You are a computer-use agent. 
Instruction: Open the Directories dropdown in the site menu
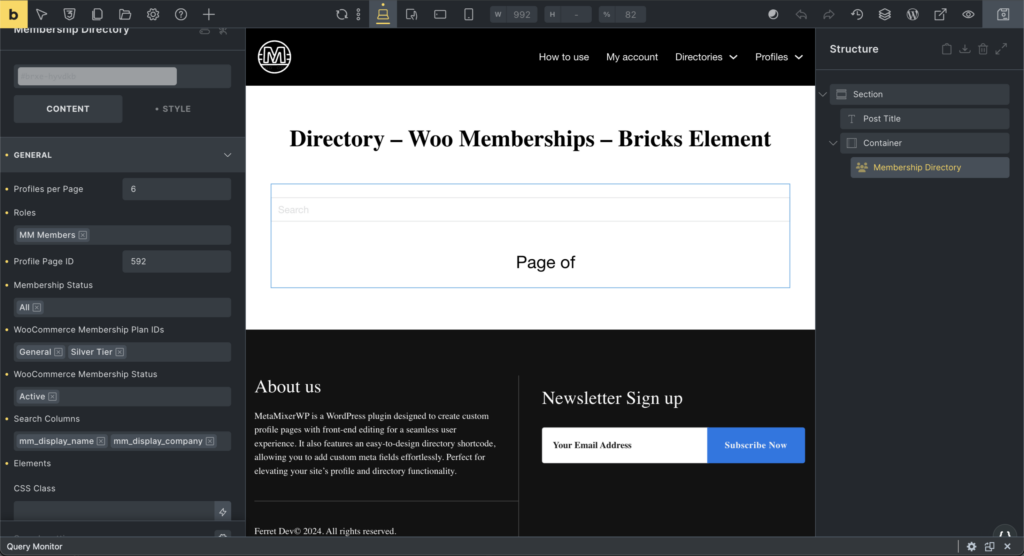click(x=706, y=57)
